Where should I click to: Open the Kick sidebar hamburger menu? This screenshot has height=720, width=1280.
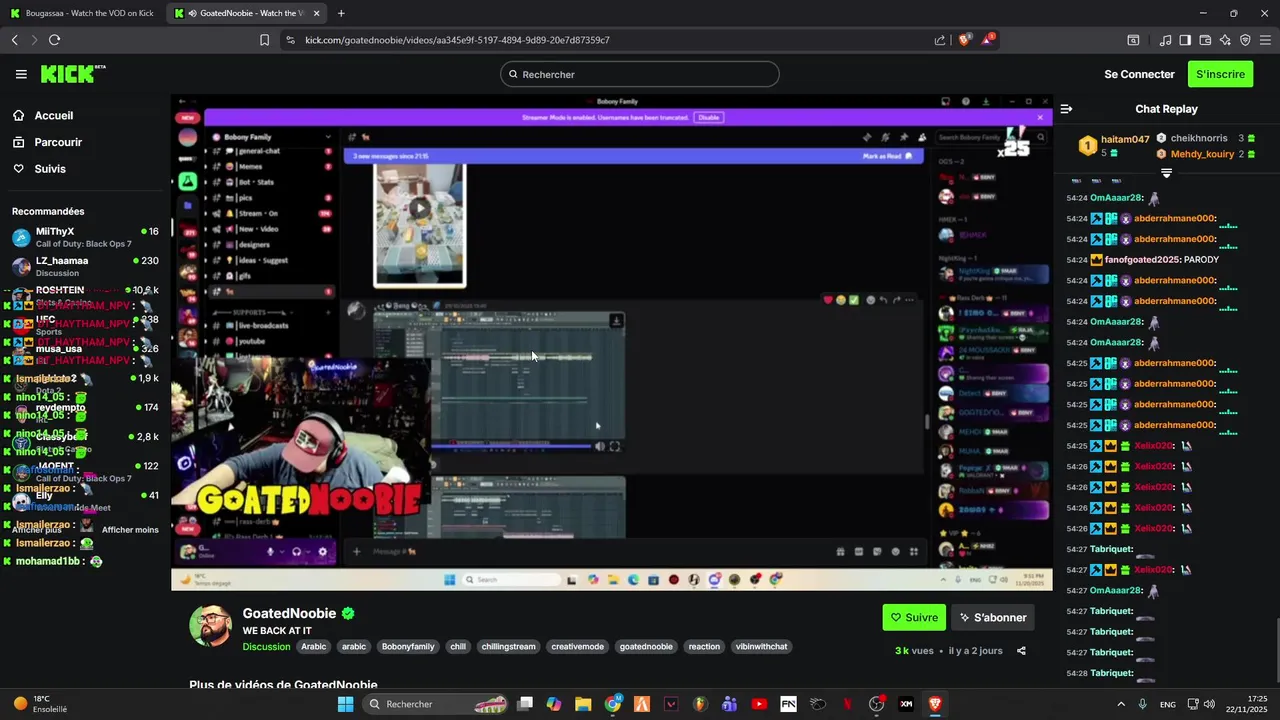coord(21,74)
